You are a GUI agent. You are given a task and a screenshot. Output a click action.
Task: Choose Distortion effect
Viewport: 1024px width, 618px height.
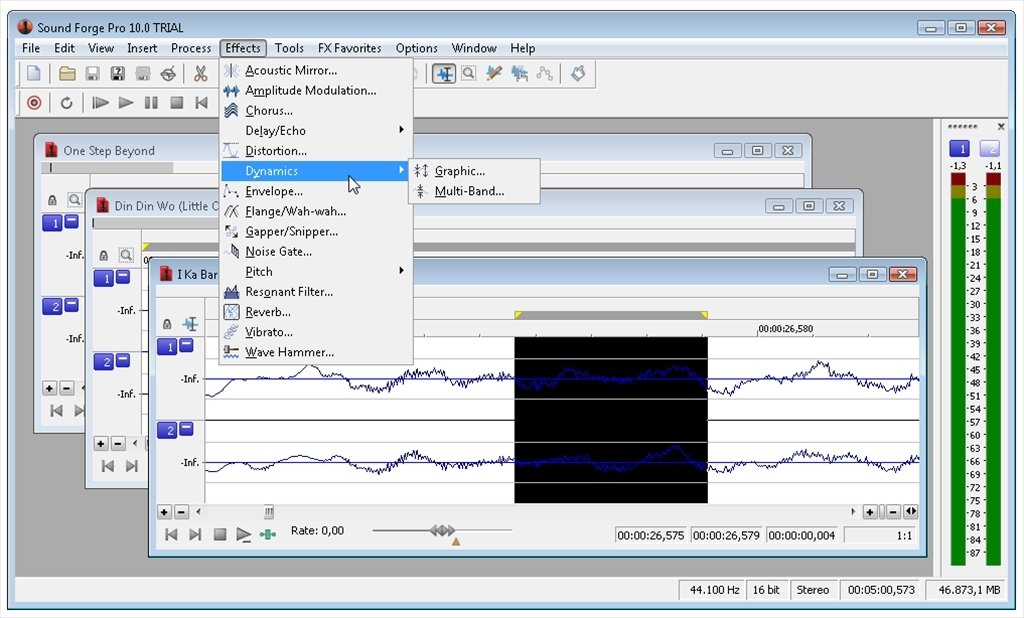[x=317, y=151]
